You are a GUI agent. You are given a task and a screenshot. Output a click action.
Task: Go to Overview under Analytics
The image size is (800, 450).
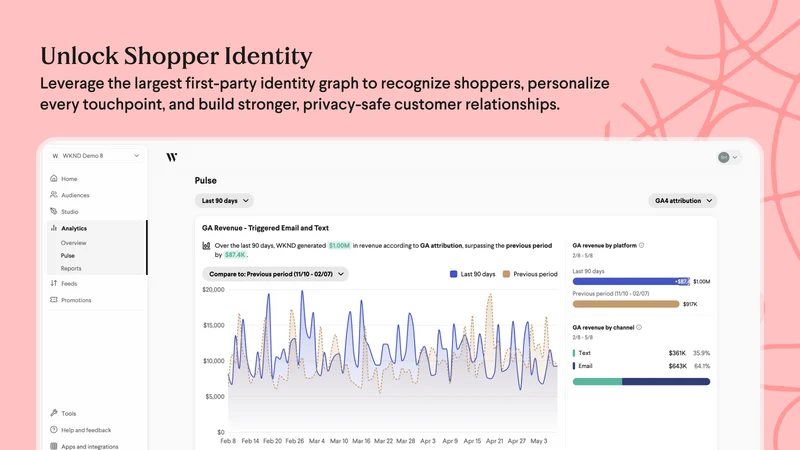tap(73, 243)
